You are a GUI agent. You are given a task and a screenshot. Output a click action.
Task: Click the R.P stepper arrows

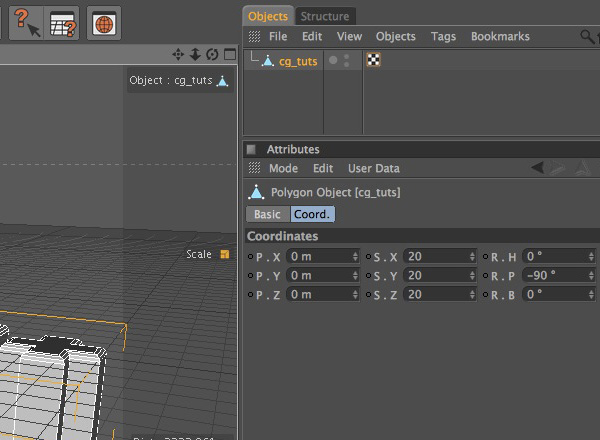point(591,275)
